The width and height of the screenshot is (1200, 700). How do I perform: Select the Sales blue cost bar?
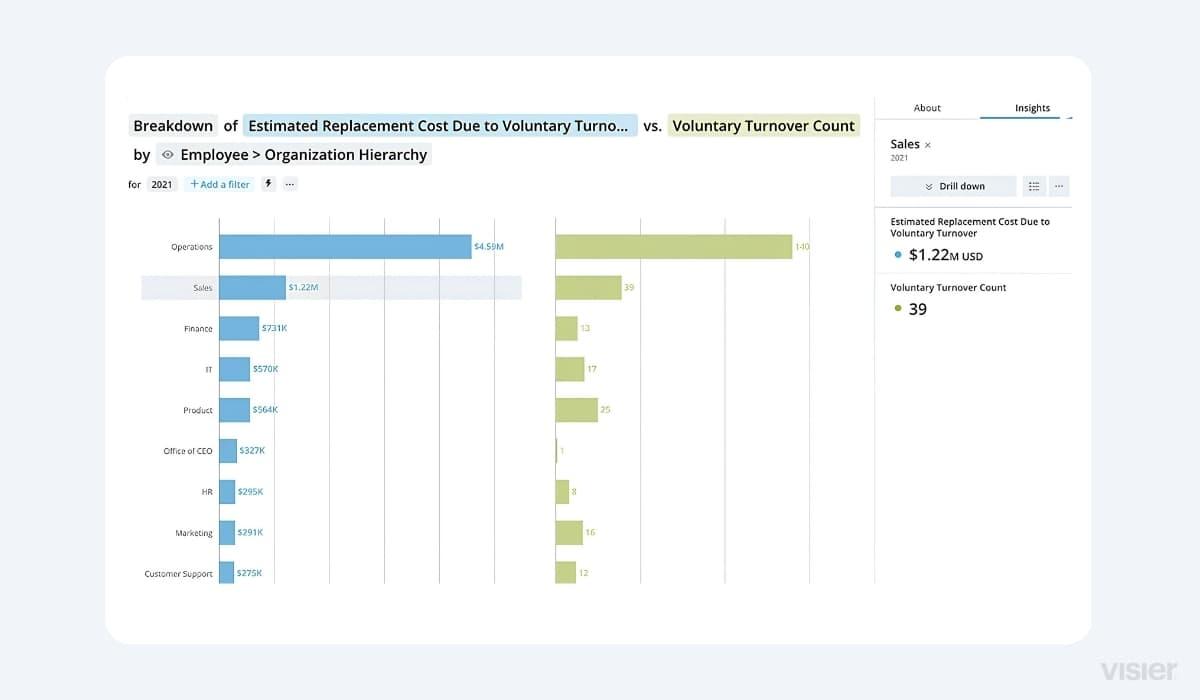tap(252, 288)
